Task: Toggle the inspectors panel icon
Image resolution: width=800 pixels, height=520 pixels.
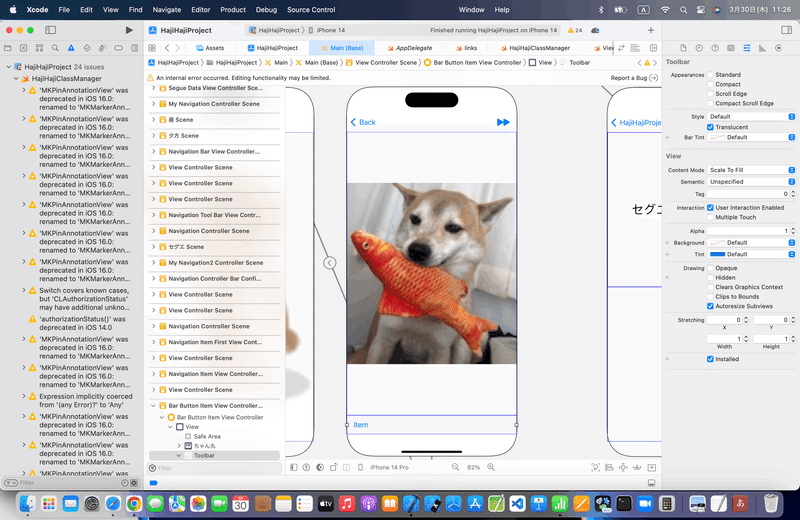Action: click(x=786, y=30)
